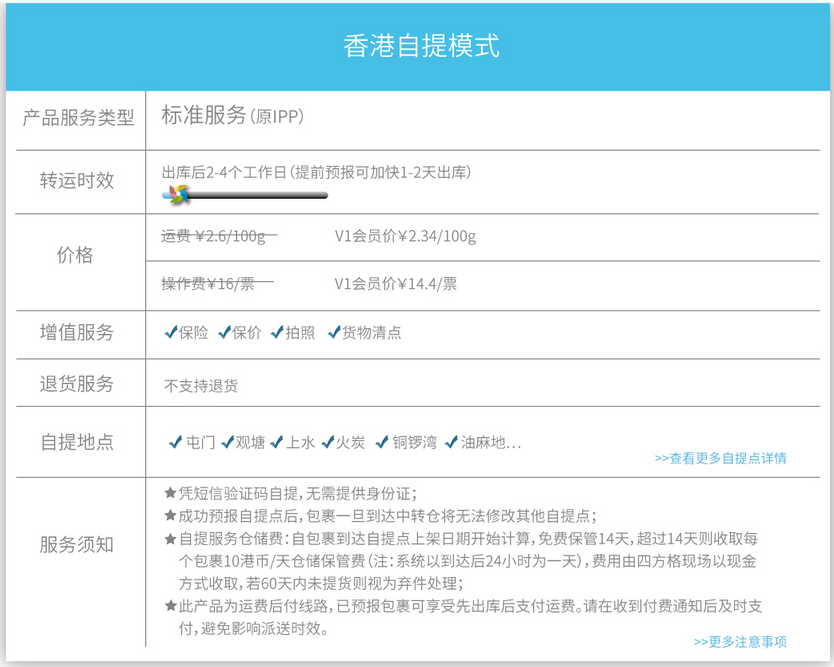Click V1会员价¥14.4/票 handling fee price
This screenshot has width=834, height=667.
pyautogui.click(x=395, y=283)
